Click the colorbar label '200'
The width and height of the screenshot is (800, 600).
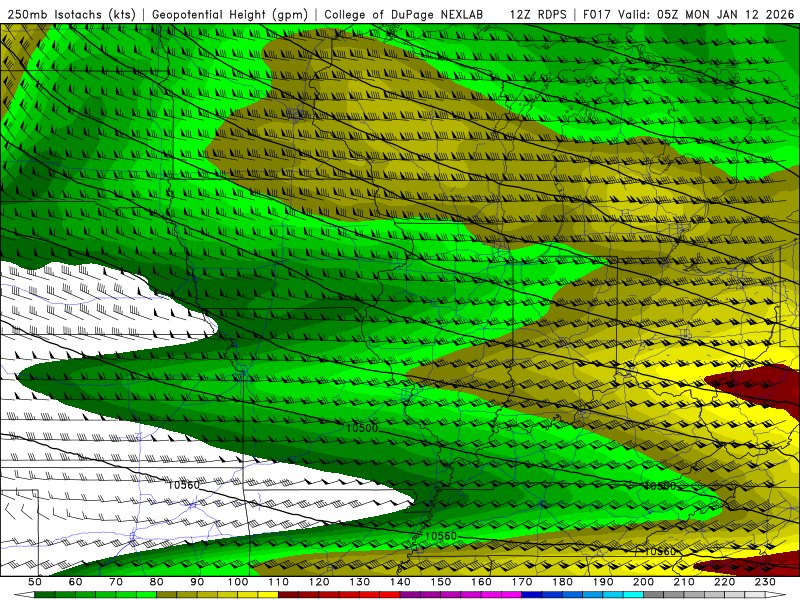[643, 582]
